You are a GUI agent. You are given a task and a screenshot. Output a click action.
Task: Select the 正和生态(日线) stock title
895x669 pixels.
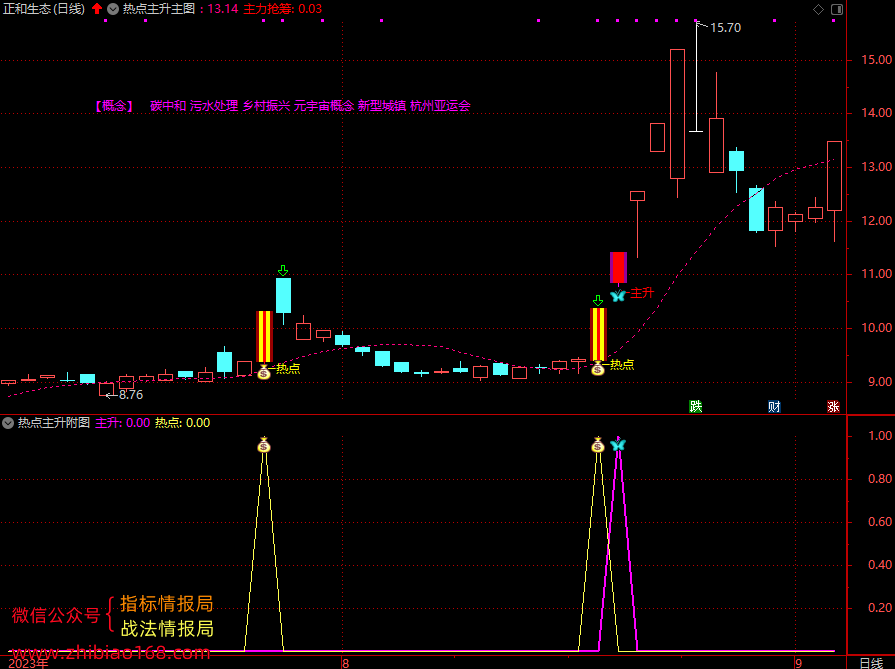[44, 9]
